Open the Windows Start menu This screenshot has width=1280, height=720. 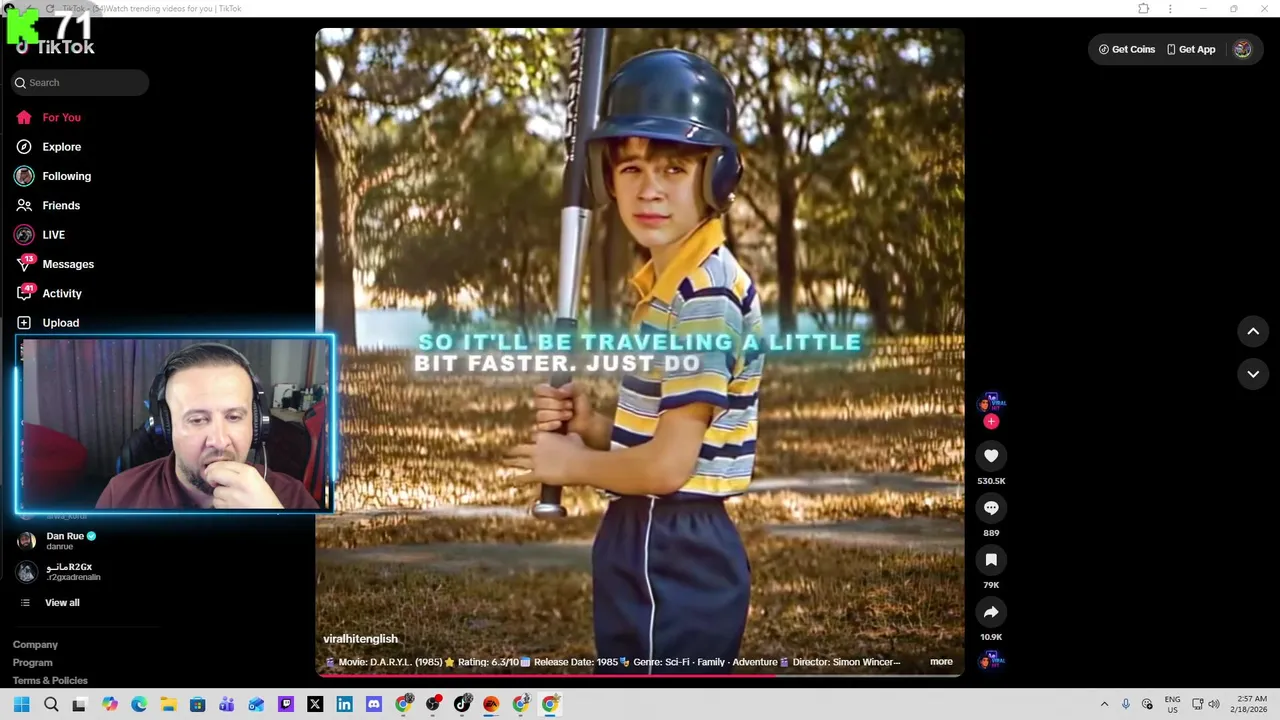coord(21,705)
